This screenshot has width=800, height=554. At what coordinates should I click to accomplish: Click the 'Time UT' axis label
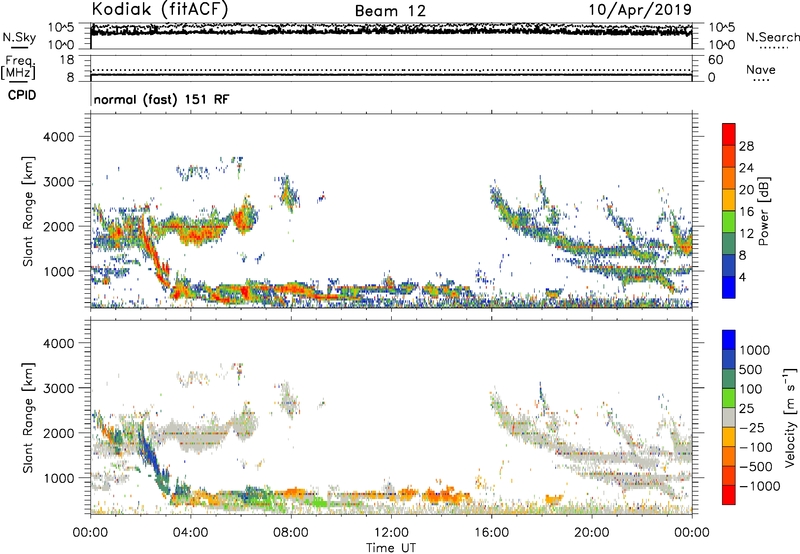click(391, 548)
